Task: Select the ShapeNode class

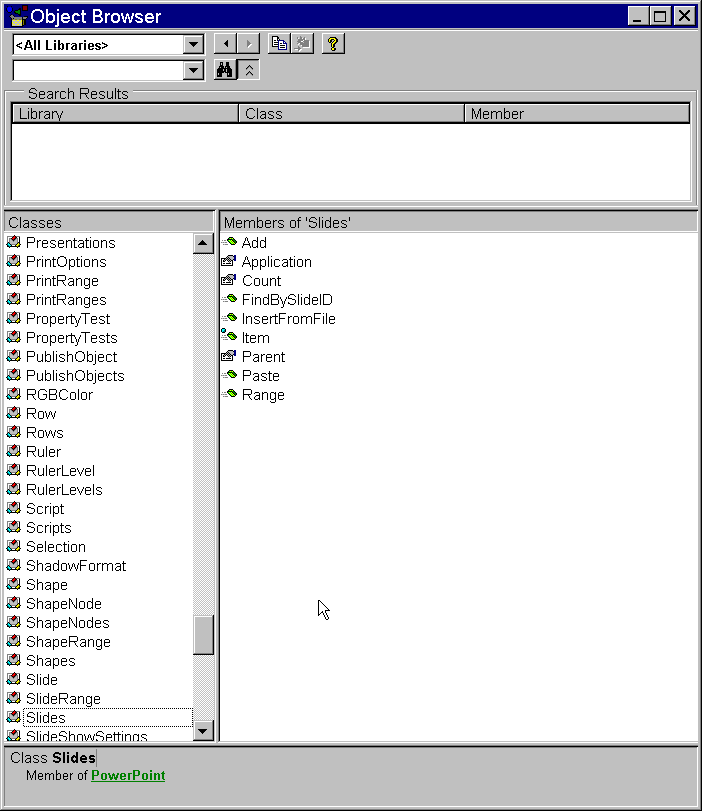Action: tap(64, 604)
